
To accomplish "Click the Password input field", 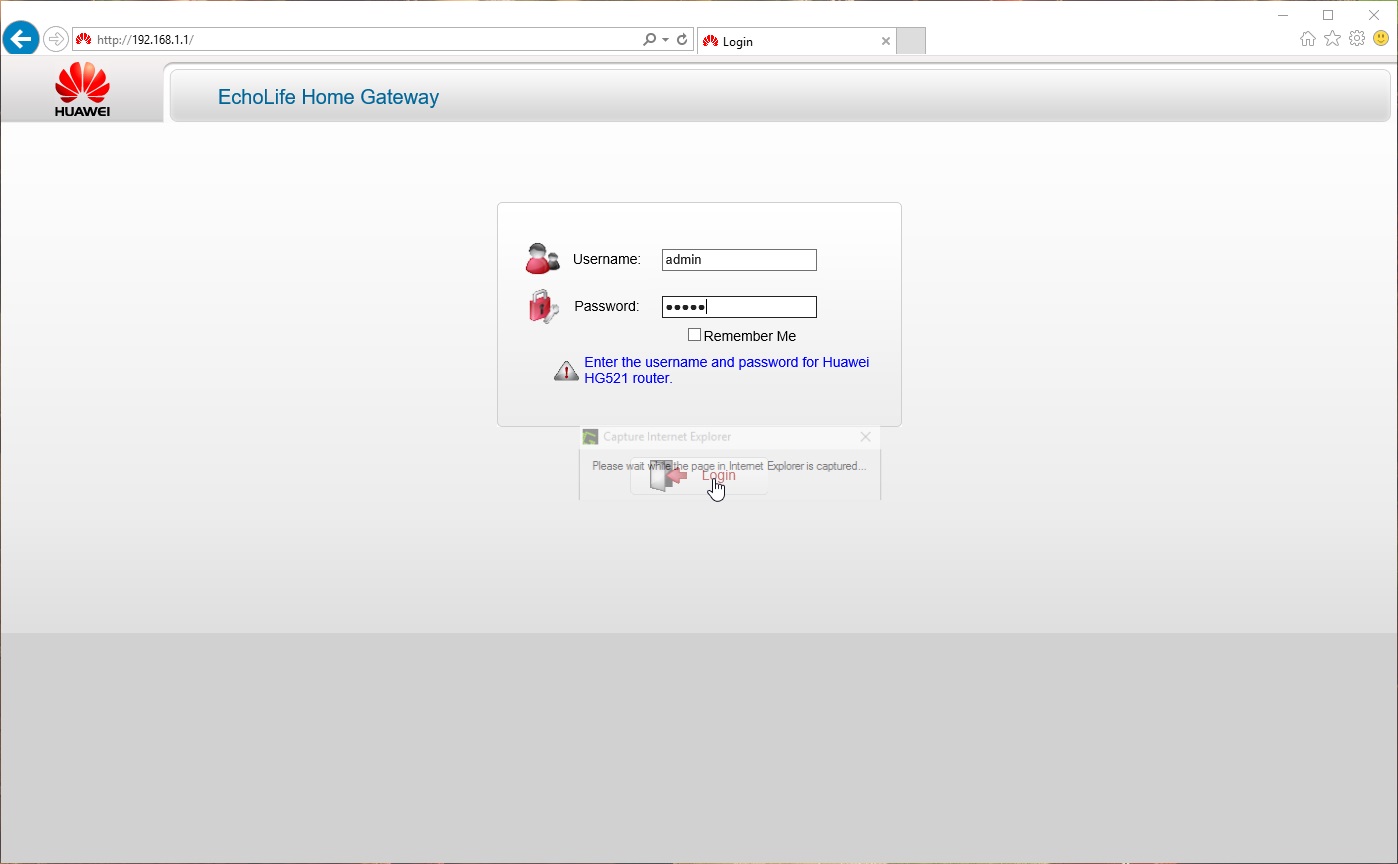I will pos(739,307).
